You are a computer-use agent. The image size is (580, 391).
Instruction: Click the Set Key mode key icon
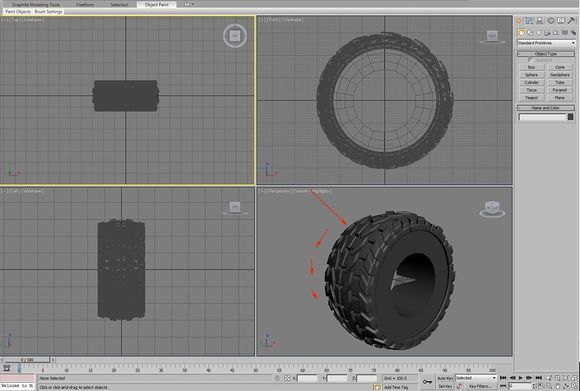click(x=428, y=381)
